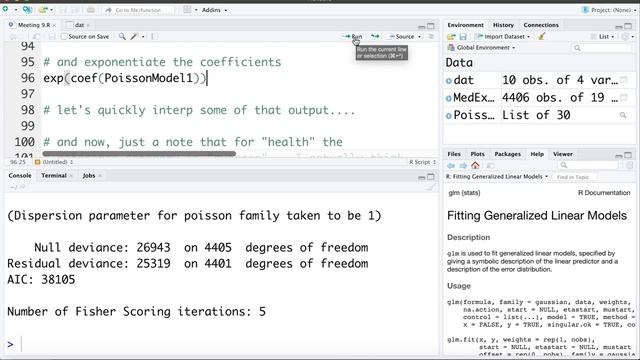Click the environment search field
The image size is (640, 360).
tap(602, 48)
